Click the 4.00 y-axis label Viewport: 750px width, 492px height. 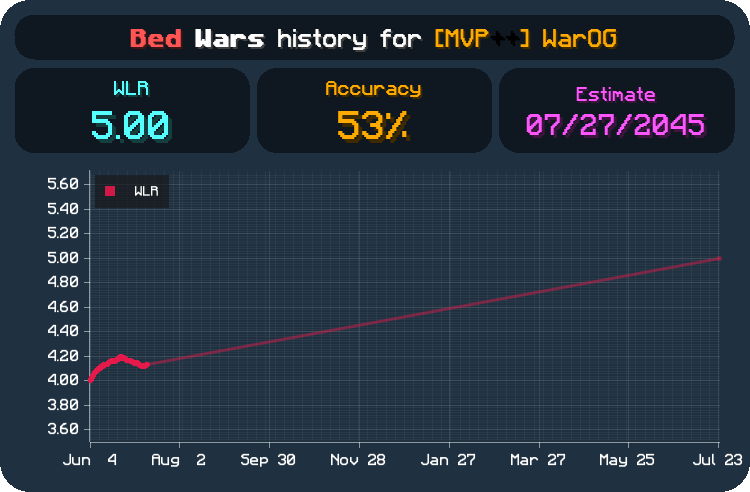click(63, 380)
